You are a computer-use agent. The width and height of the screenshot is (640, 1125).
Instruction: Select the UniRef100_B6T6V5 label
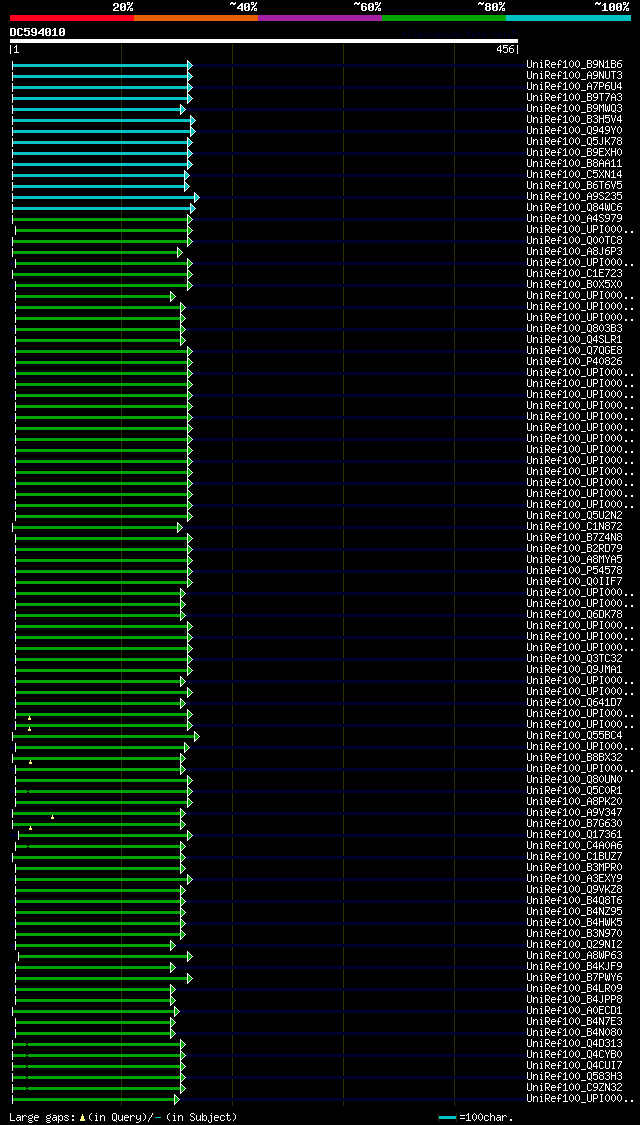click(574, 186)
